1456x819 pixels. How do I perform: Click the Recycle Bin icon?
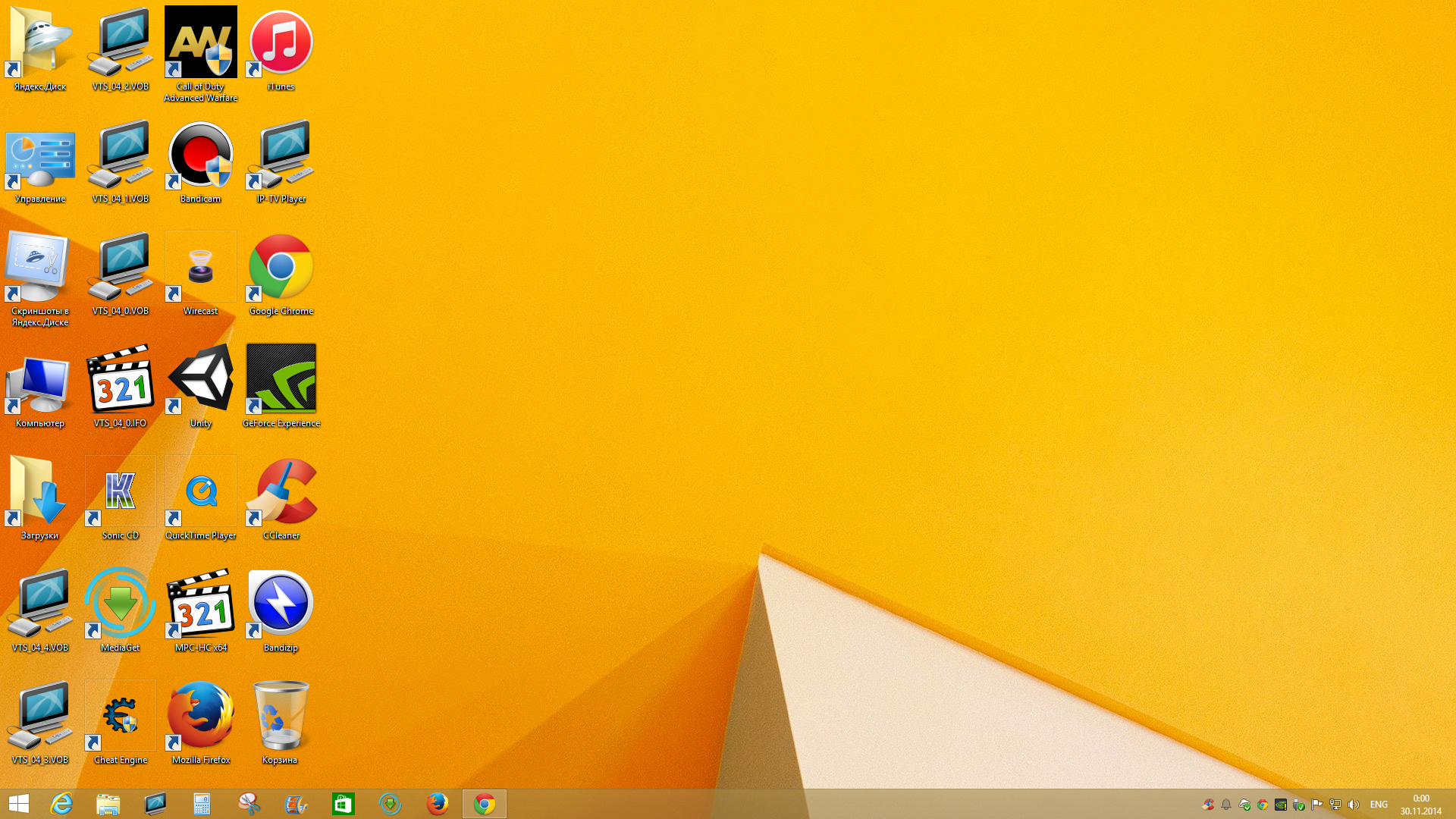[281, 714]
